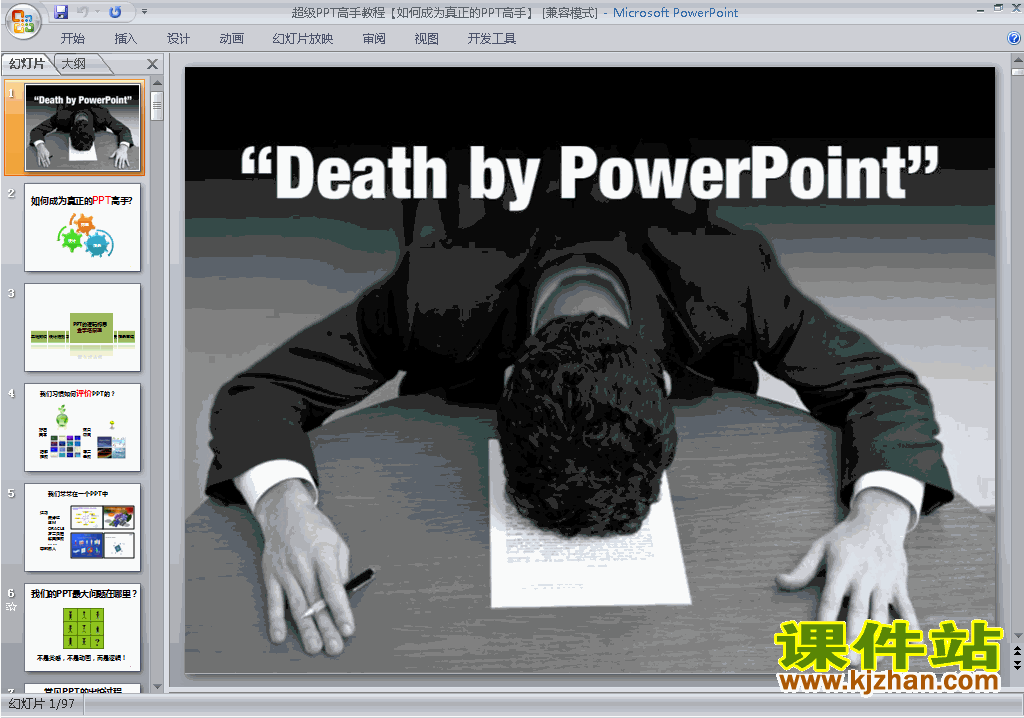Select slide 2 thumbnail 如何成为真正的PPT高手
1024x718 pixels.
(82, 227)
